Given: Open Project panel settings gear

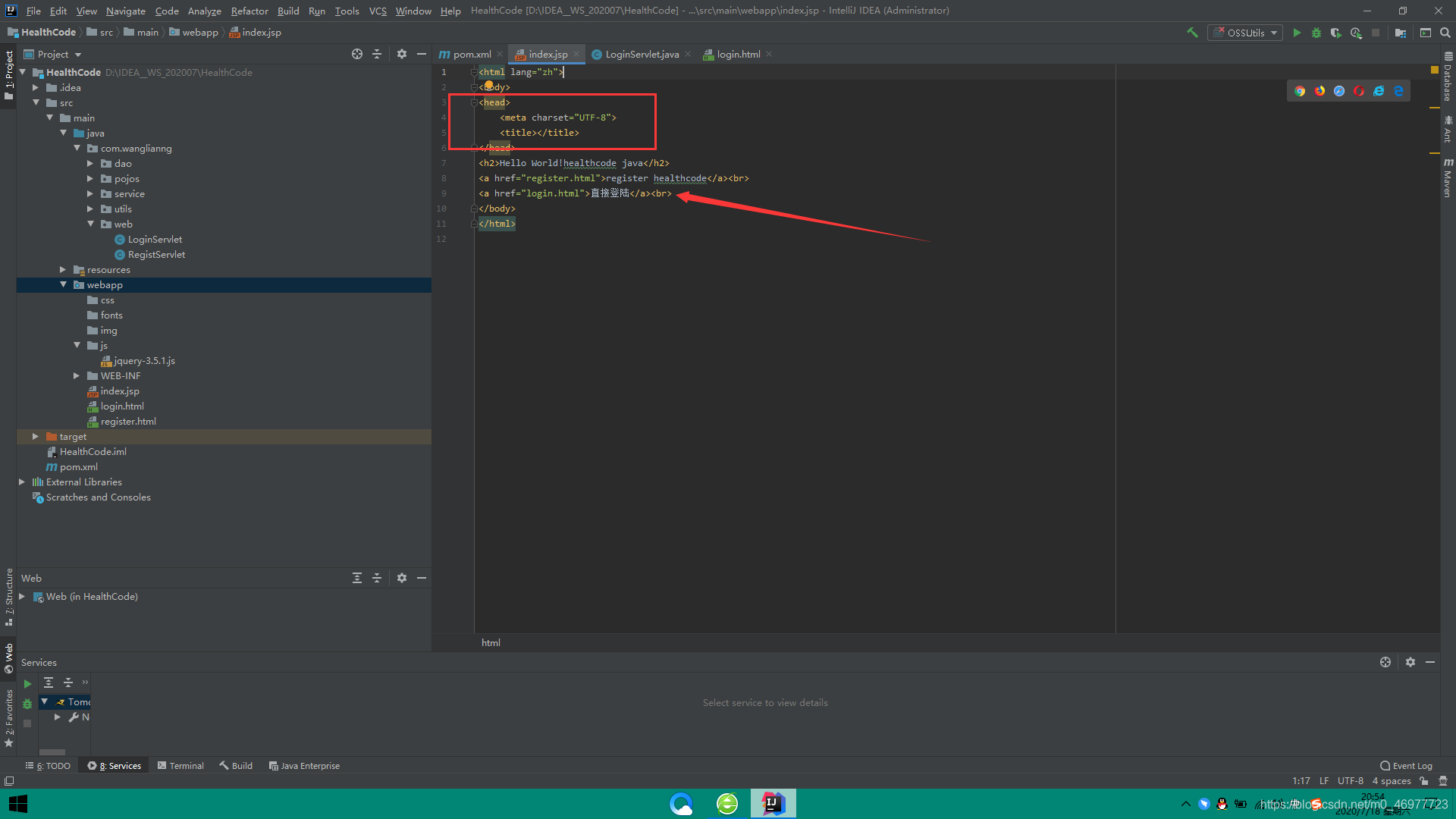Looking at the screenshot, I should coord(402,54).
